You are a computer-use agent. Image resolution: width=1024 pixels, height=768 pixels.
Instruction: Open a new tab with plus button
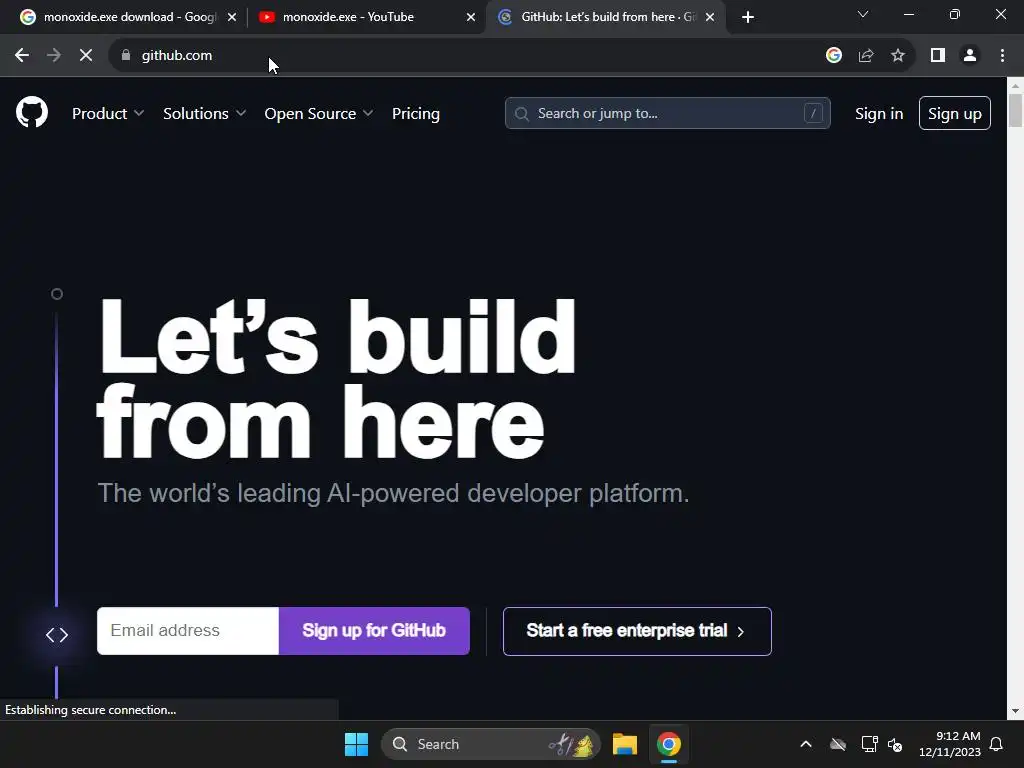point(748,17)
